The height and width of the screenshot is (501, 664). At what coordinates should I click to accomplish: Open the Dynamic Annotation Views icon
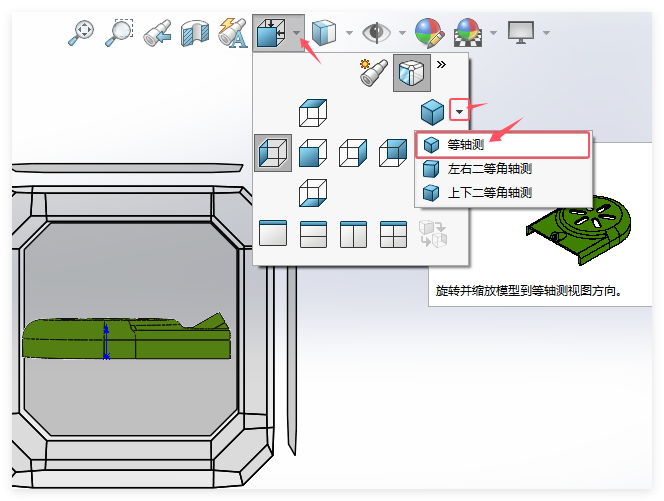(232, 33)
